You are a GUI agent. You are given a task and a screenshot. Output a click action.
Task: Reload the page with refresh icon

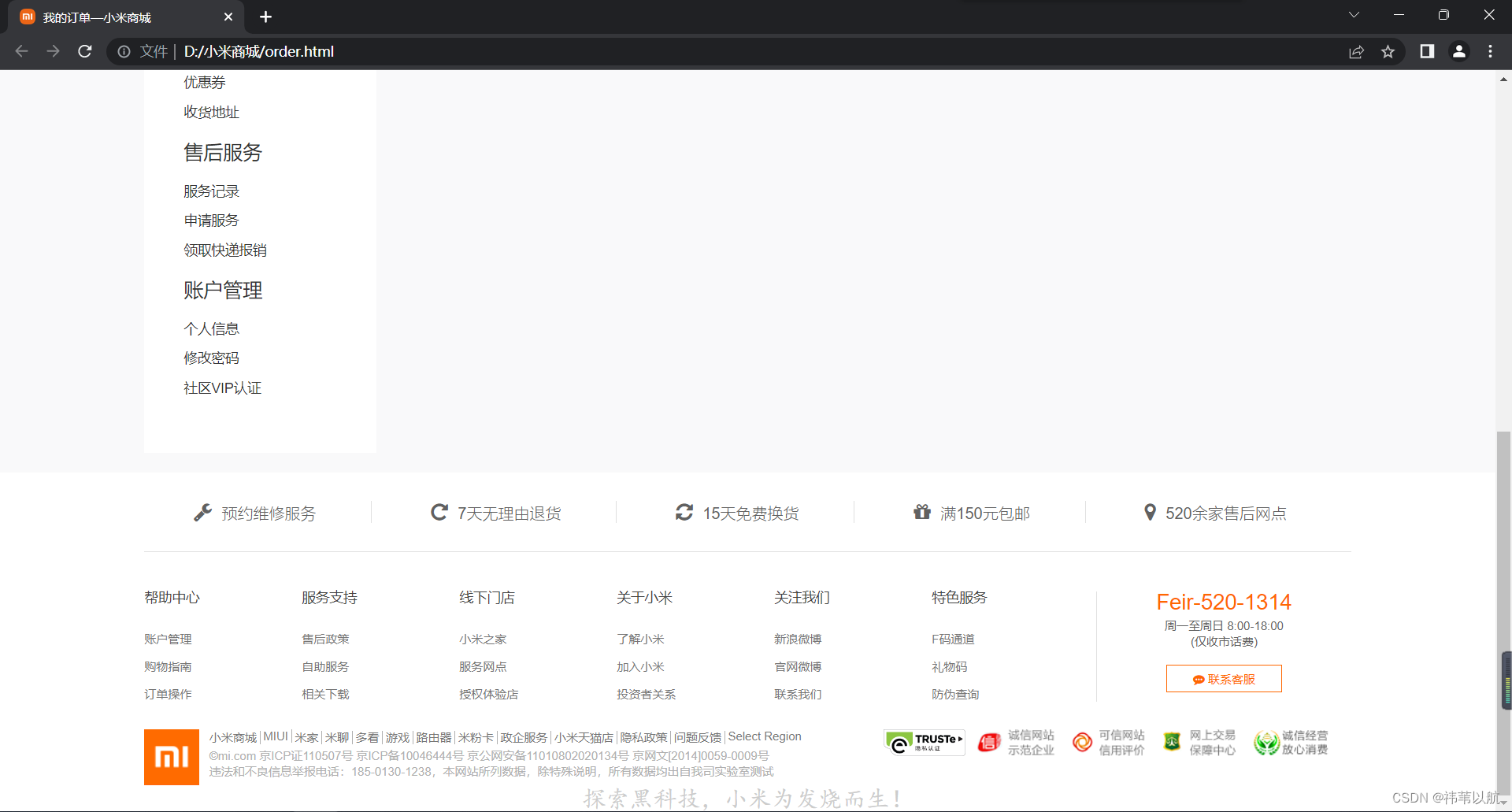click(x=85, y=51)
